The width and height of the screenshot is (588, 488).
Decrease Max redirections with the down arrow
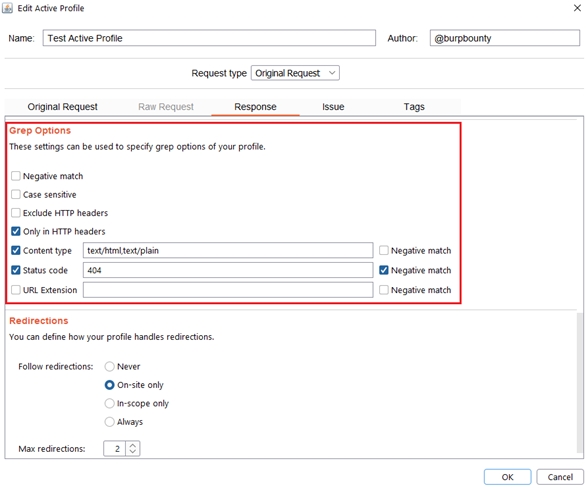[x=133, y=452]
